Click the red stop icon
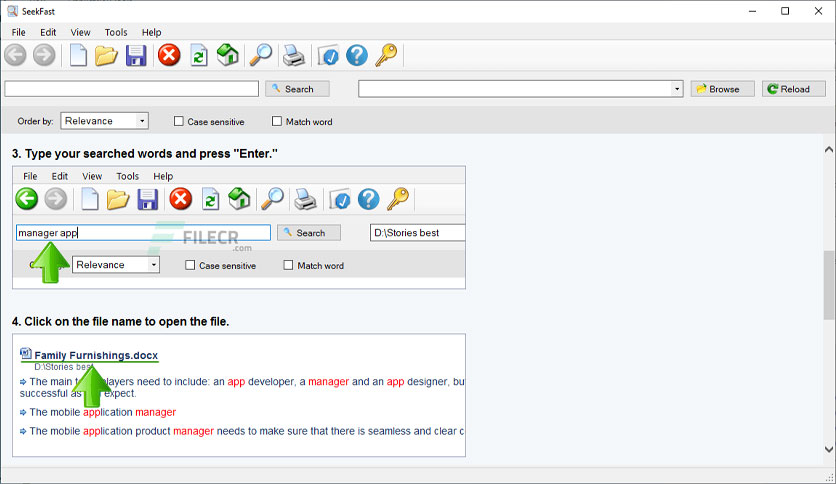The width and height of the screenshot is (836, 484). click(x=169, y=55)
